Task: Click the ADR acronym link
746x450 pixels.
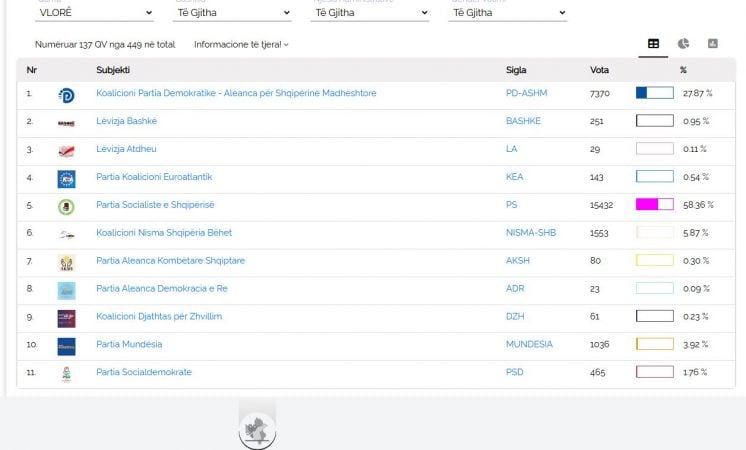Action: point(515,288)
